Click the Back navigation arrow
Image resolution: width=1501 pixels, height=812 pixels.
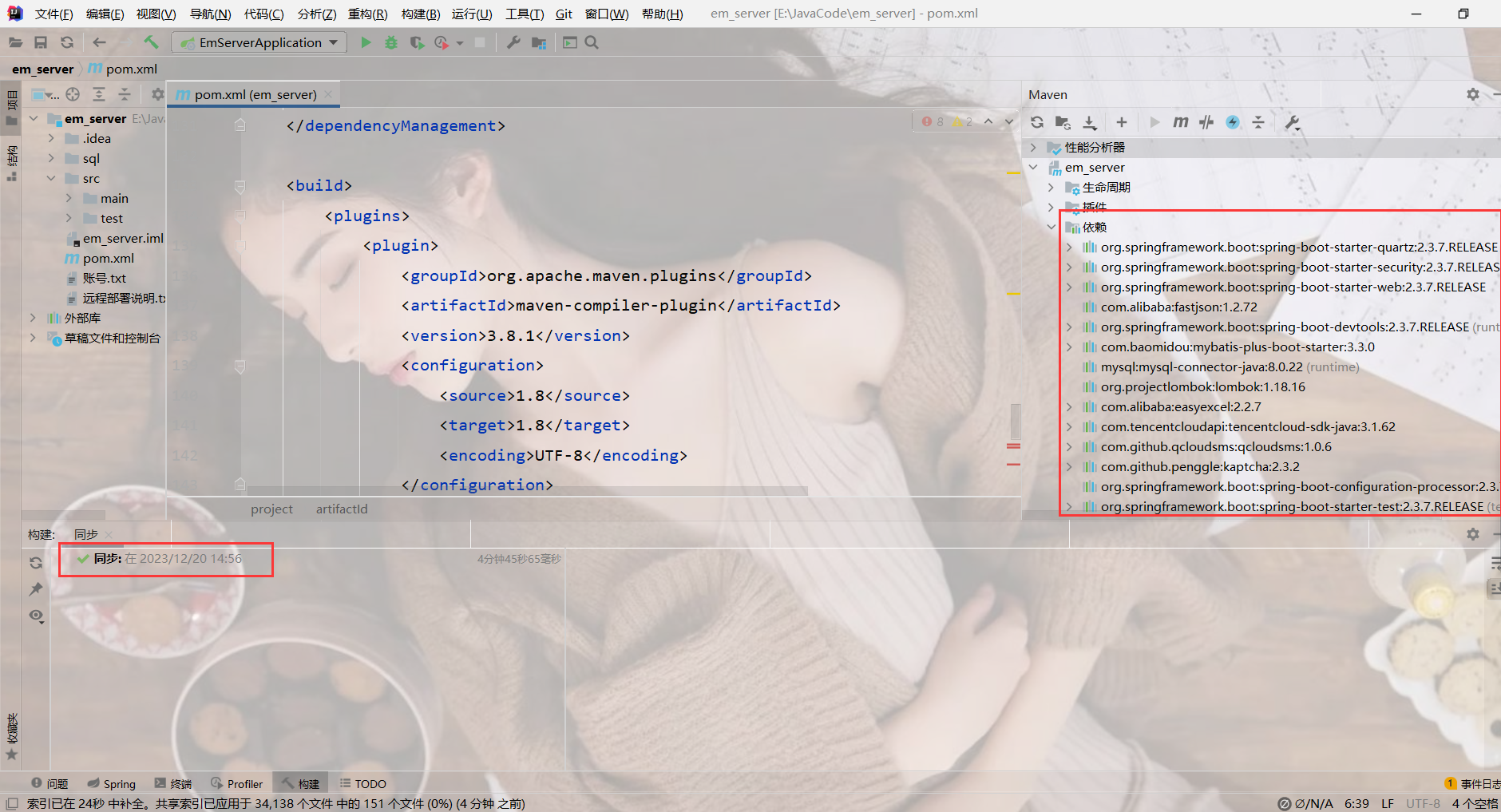99,42
